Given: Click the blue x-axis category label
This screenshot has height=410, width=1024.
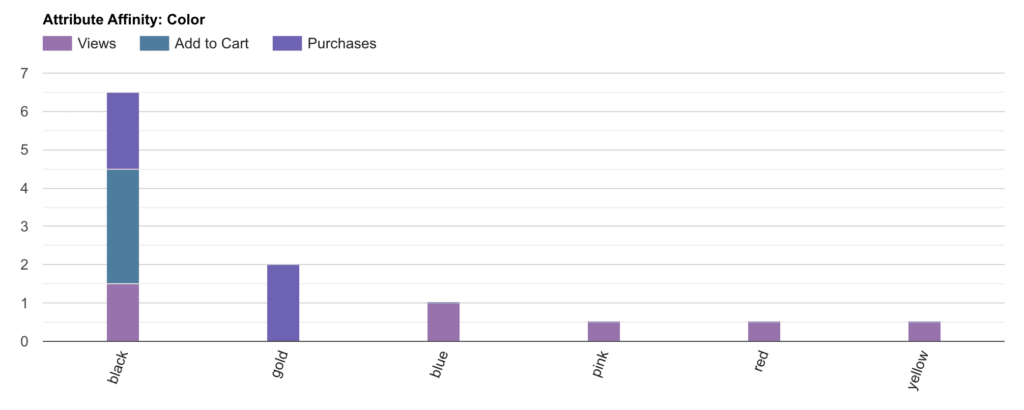Looking at the screenshot, I should click(x=442, y=365).
